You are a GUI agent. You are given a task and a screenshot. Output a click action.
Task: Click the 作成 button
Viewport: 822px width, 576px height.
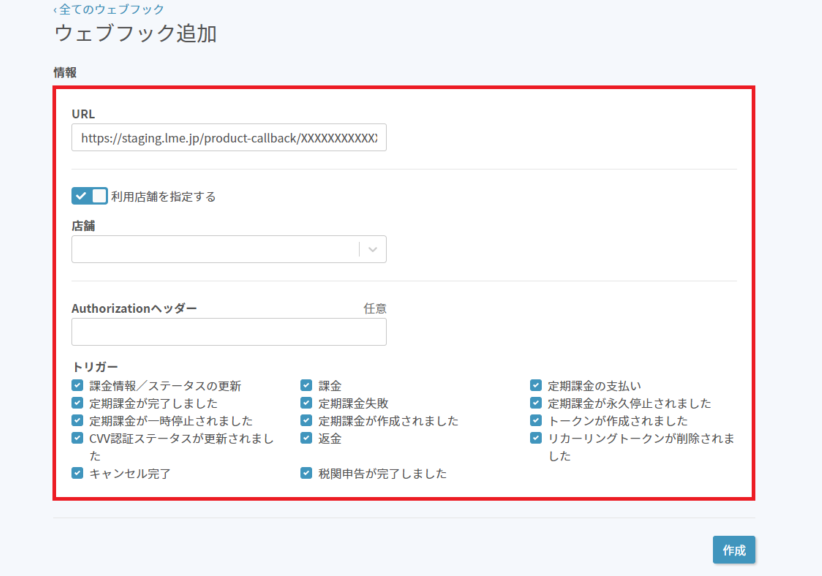[x=734, y=550]
